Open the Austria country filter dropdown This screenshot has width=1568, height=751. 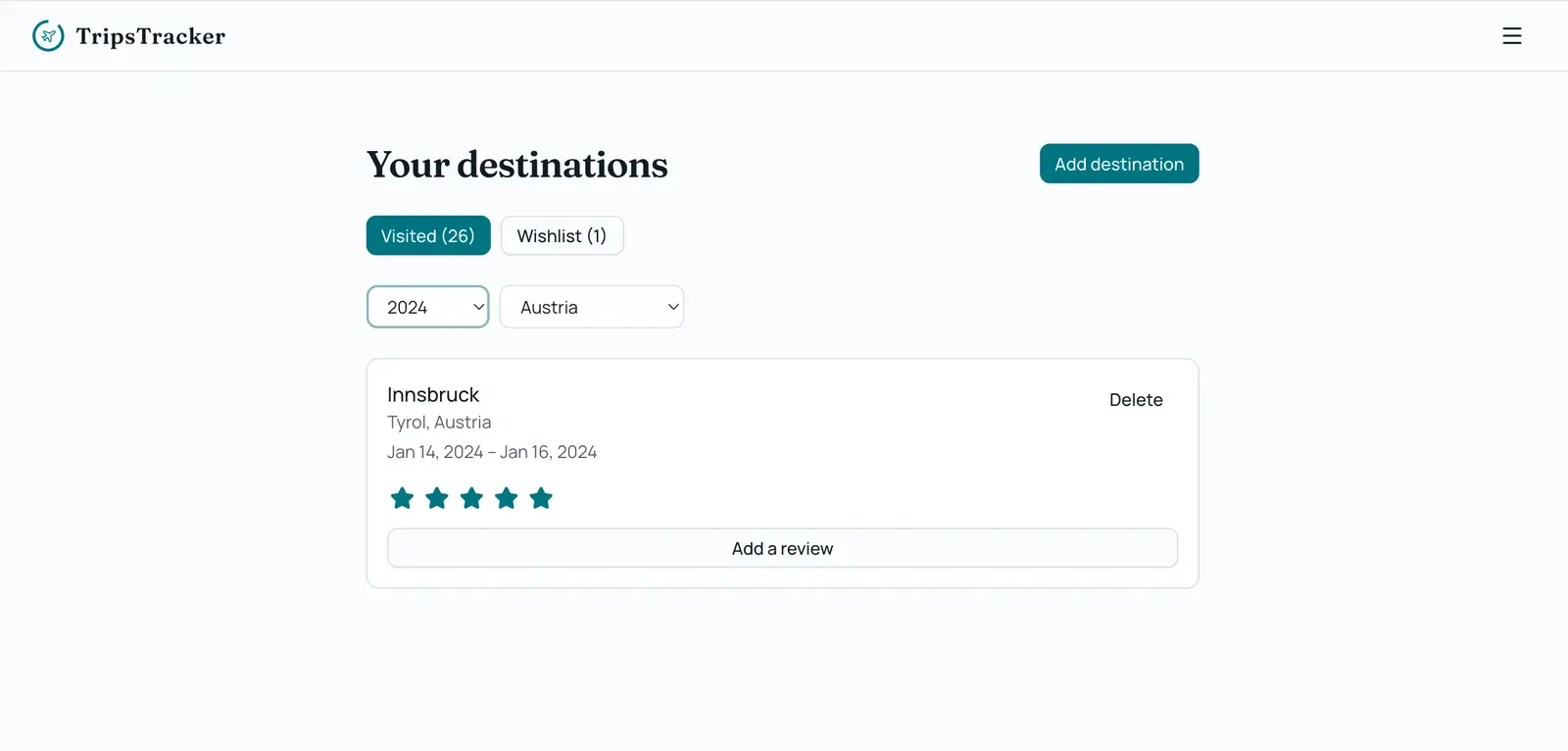pos(592,307)
